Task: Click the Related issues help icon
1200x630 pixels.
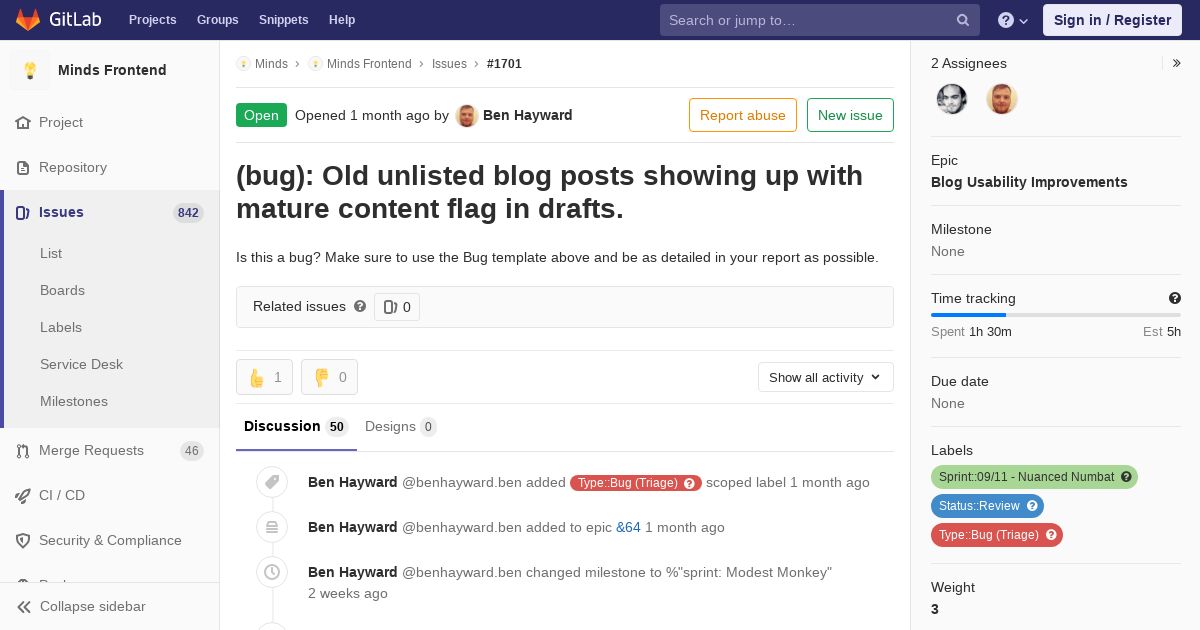Action: pyautogui.click(x=360, y=306)
